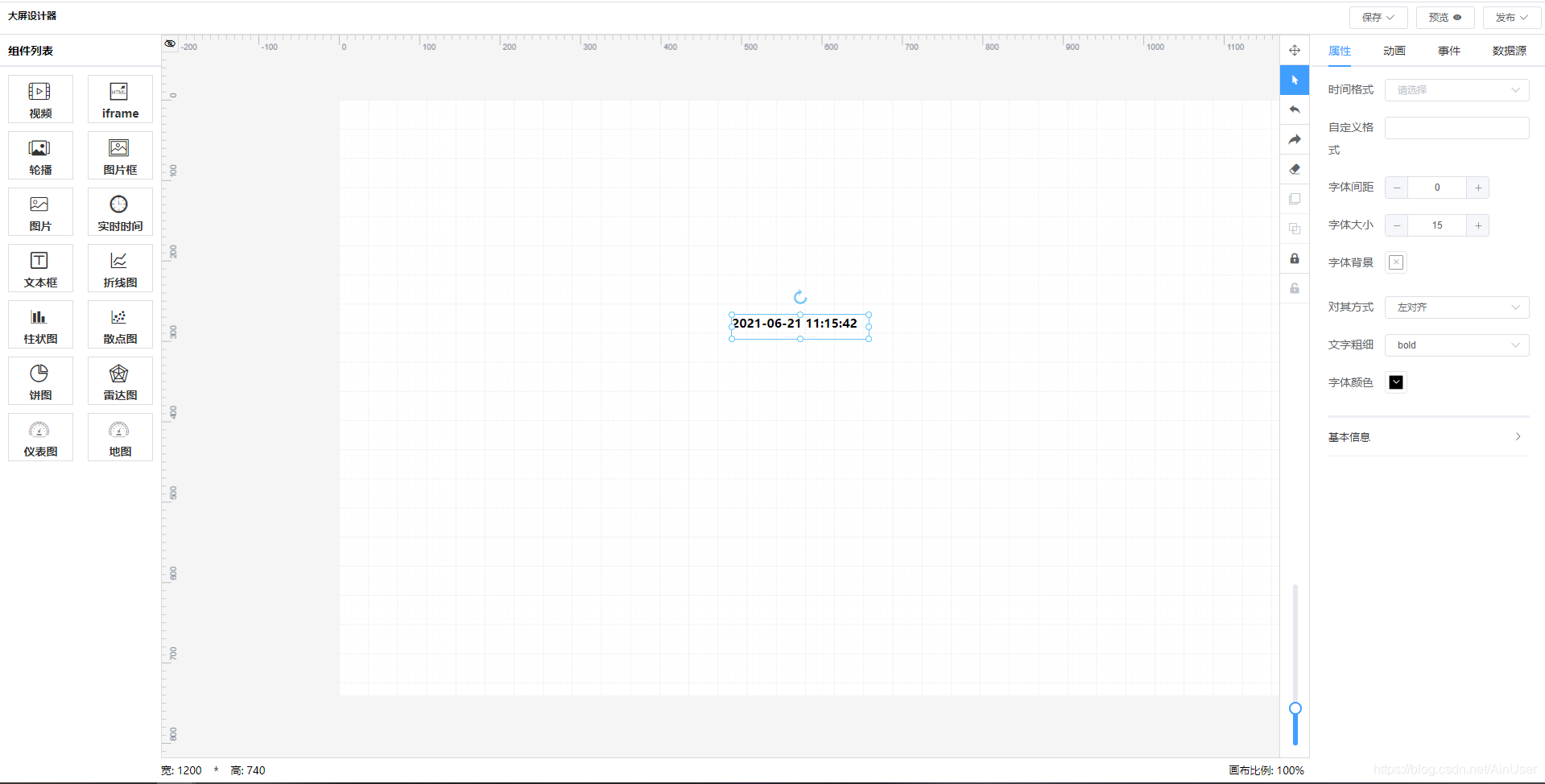Insert a 雷达图 radar chart component
1545x784 pixels.
[120, 381]
